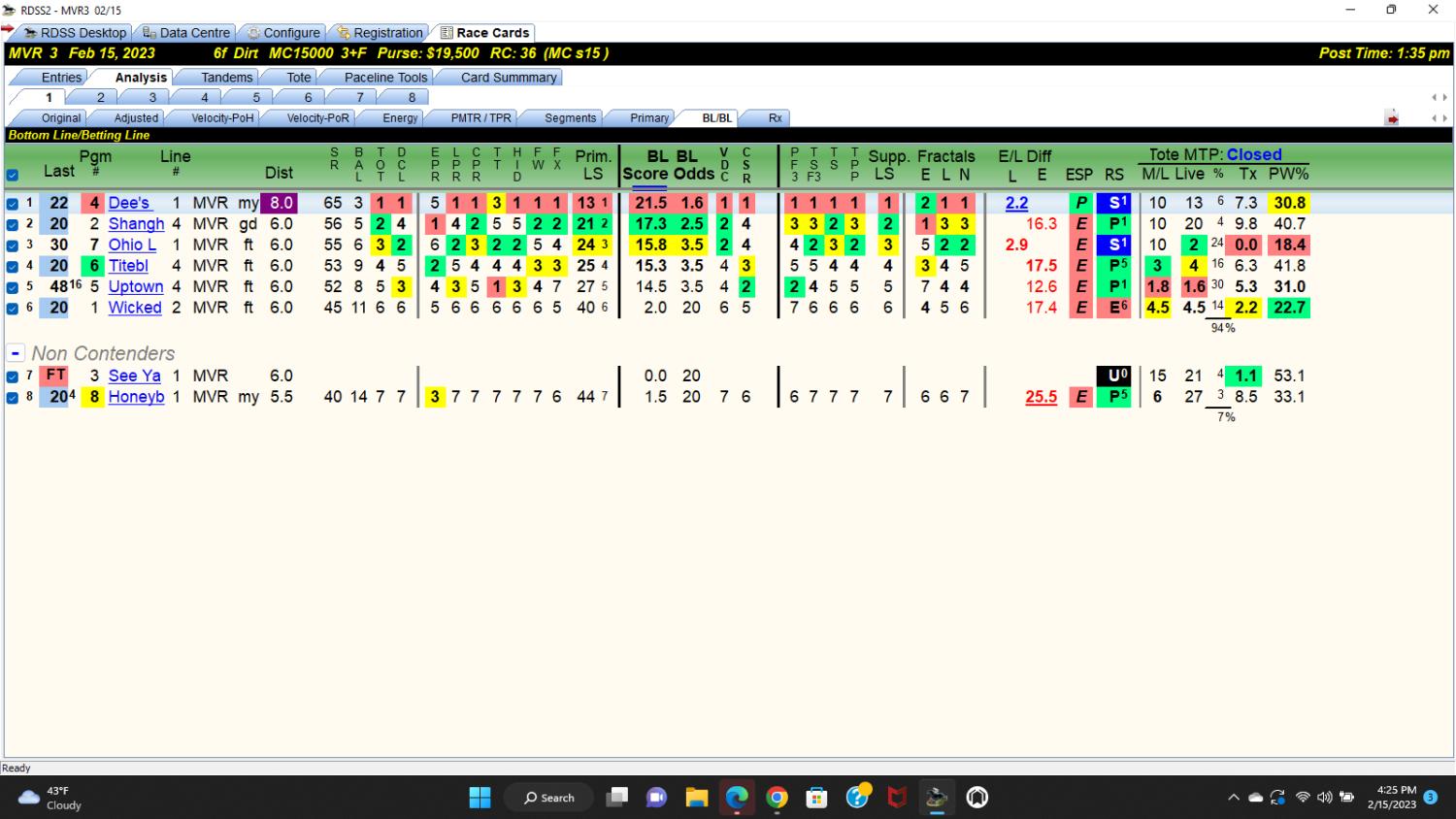Click the red arrow export icon near Rx tabs
This screenshot has height=819, width=1456.
(1392, 118)
